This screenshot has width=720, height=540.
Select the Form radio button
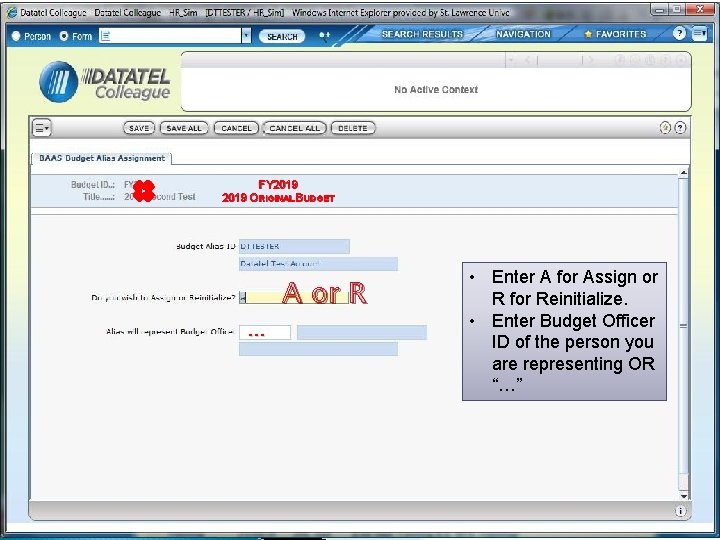(64, 36)
